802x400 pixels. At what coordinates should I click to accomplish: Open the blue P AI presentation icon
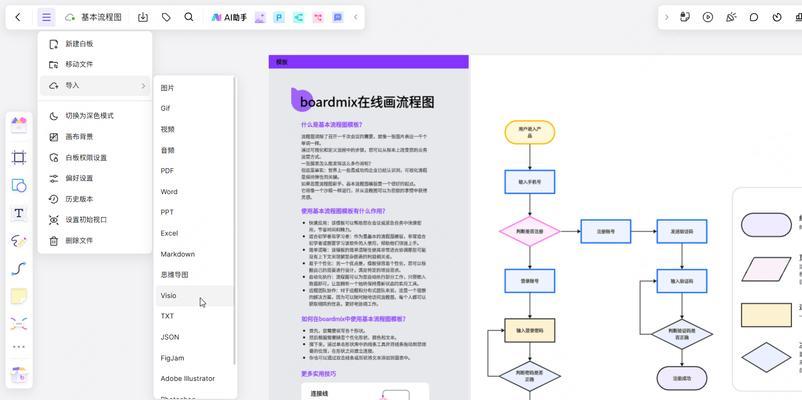pyautogui.click(x=279, y=17)
